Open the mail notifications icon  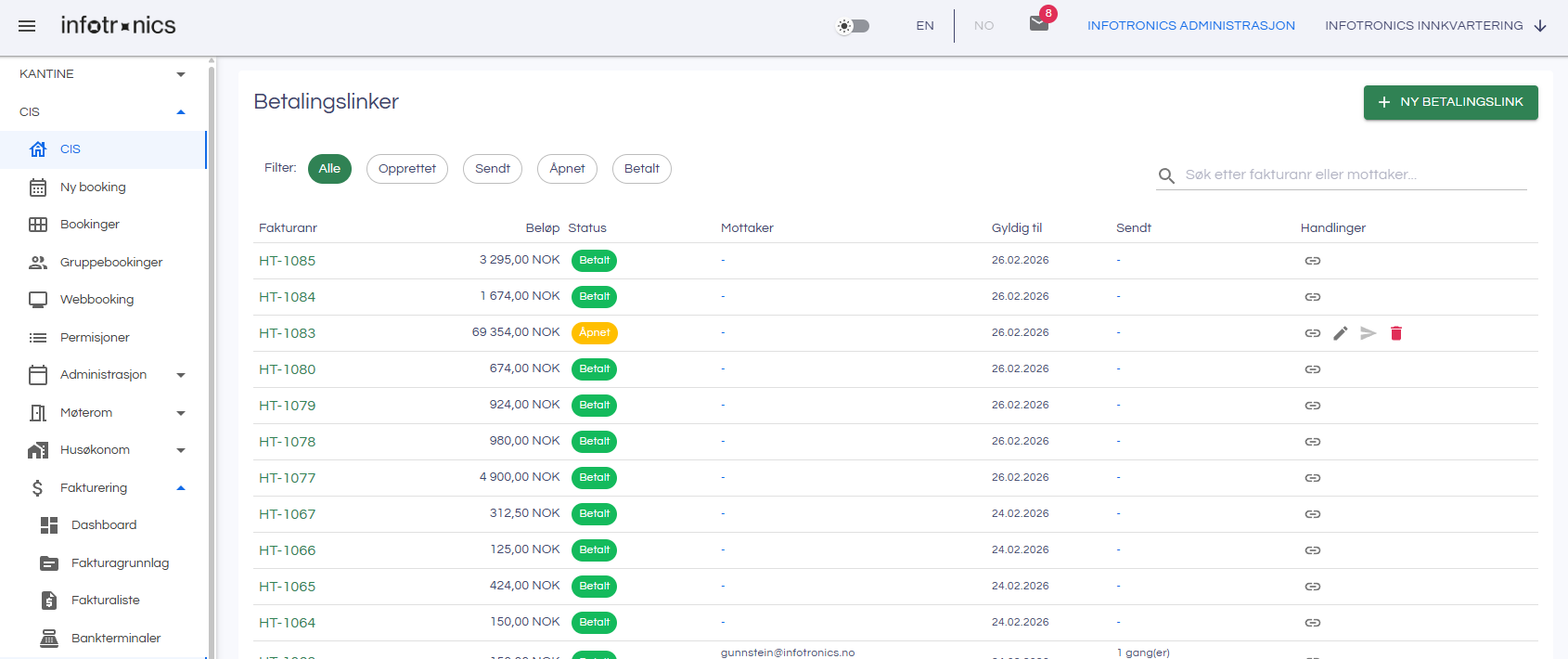click(1039, 23)
